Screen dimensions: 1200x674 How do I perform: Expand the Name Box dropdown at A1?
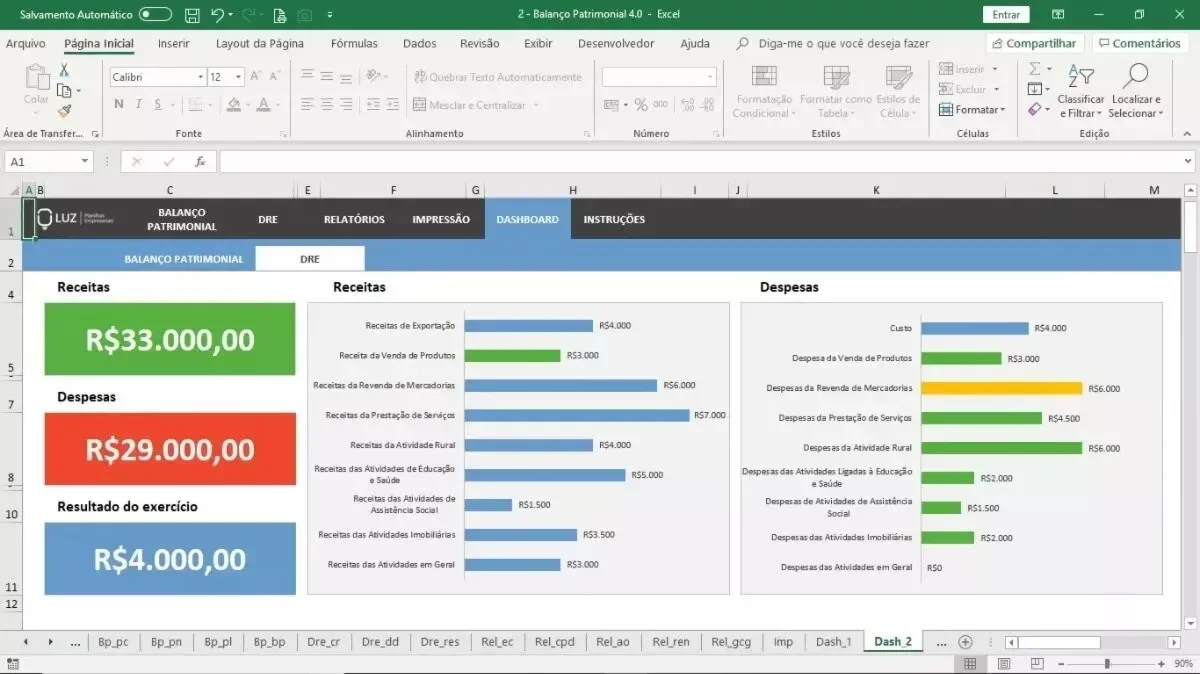point(84,161)
